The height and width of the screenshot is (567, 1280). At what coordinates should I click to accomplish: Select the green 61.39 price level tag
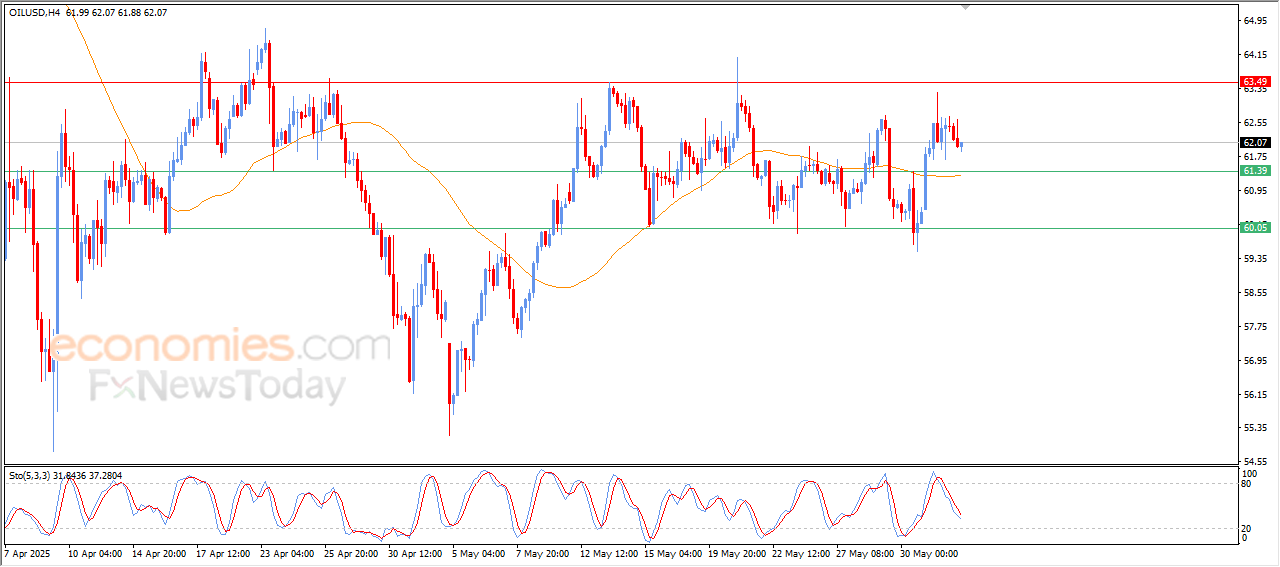1255,171
